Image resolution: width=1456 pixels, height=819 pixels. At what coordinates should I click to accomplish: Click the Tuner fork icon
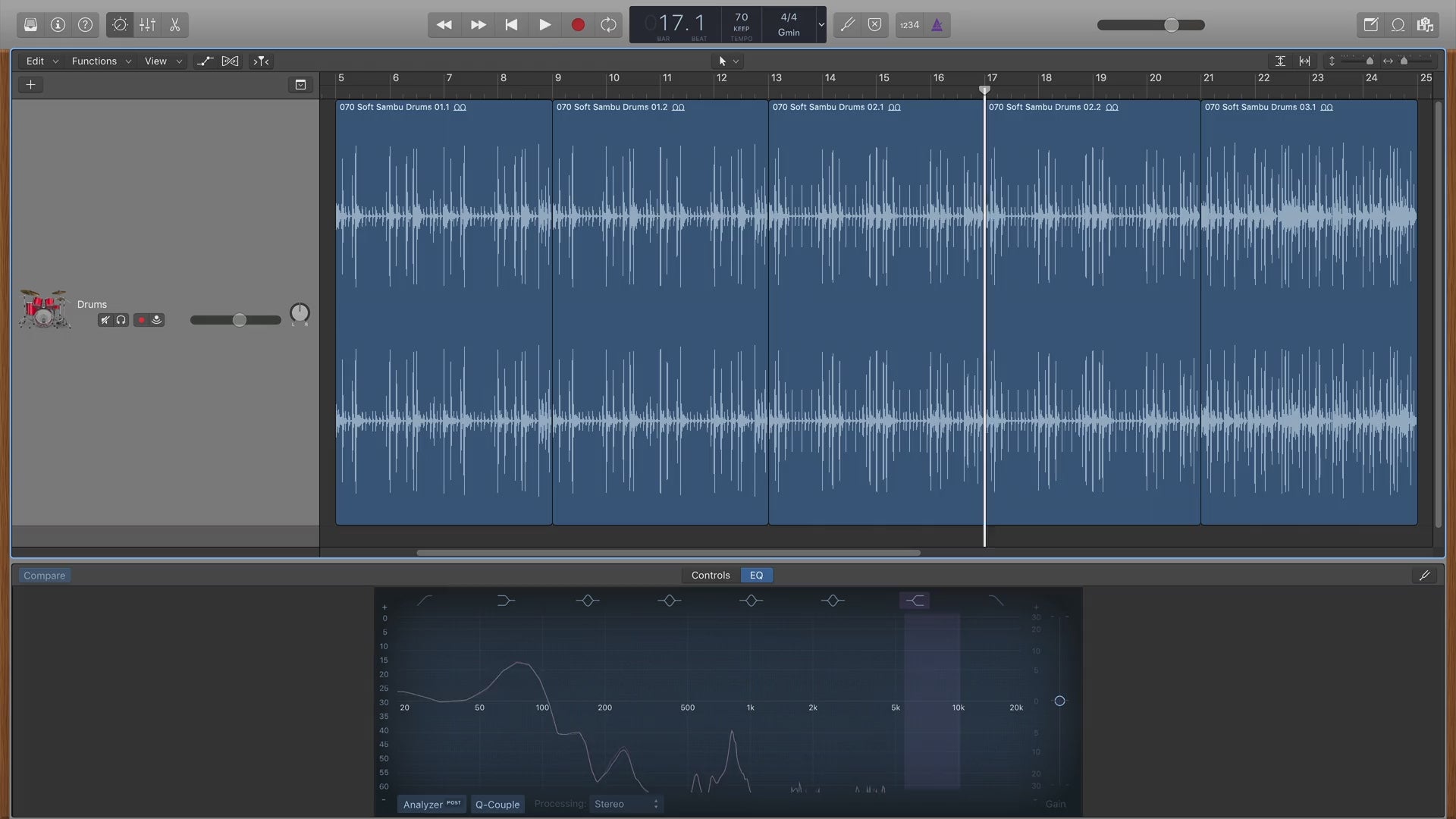coord(847,25)
